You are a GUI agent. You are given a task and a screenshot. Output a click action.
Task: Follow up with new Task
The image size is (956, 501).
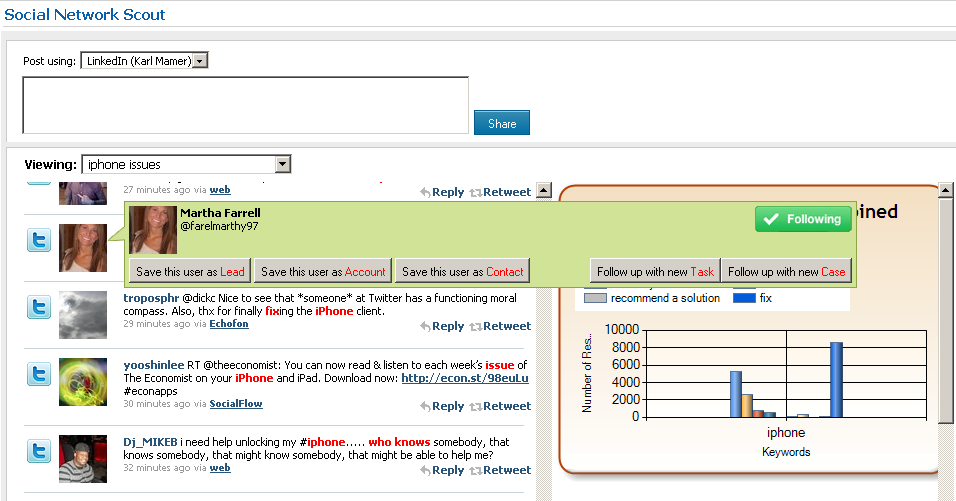pos(655,272)
